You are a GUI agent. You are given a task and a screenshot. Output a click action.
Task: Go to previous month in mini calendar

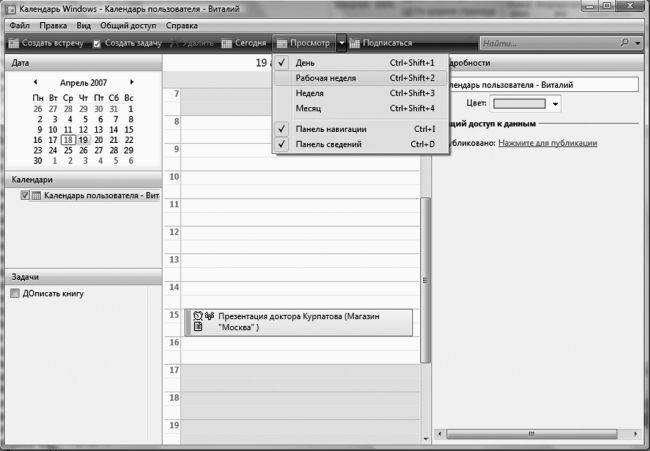[35, 82]
